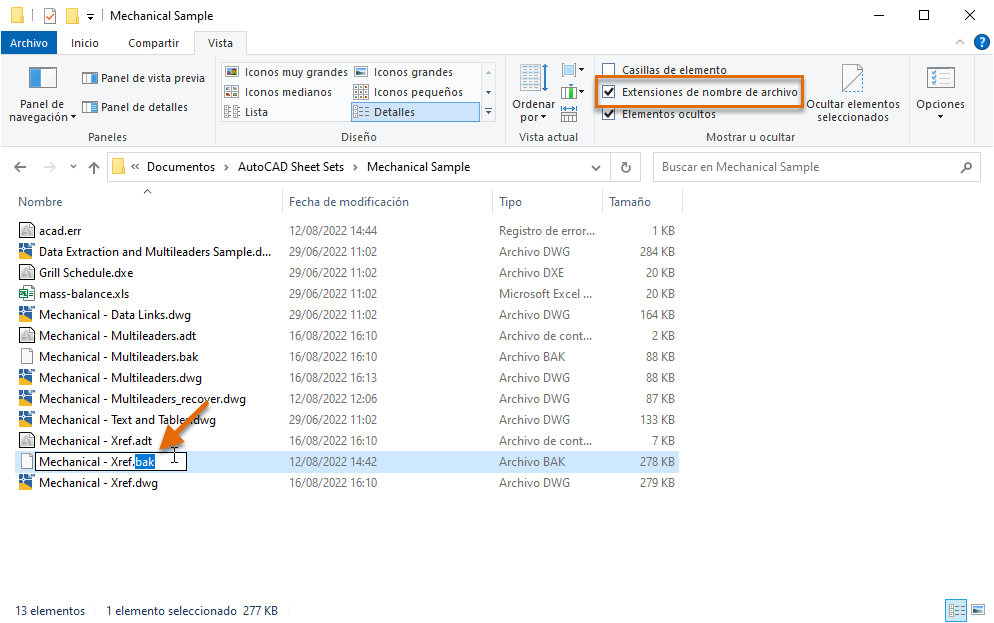
Task: Refresh the folder view
Action: click(x=626, y=167)
